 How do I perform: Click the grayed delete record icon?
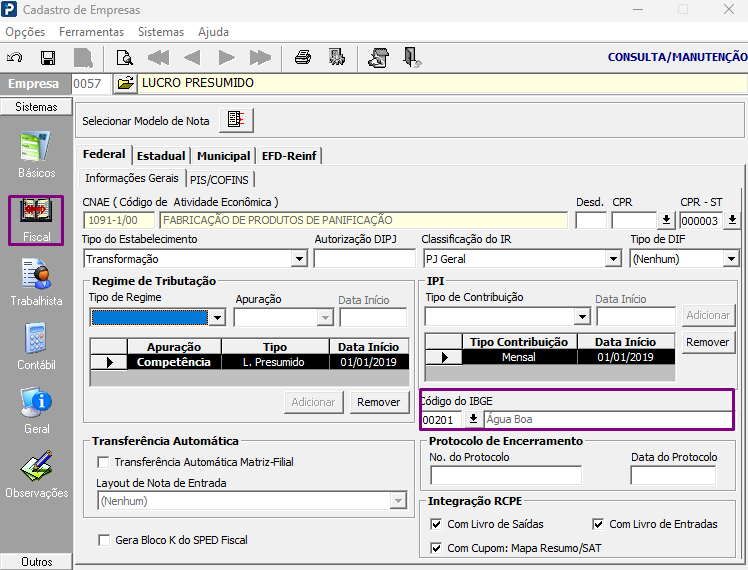[83, 58]
